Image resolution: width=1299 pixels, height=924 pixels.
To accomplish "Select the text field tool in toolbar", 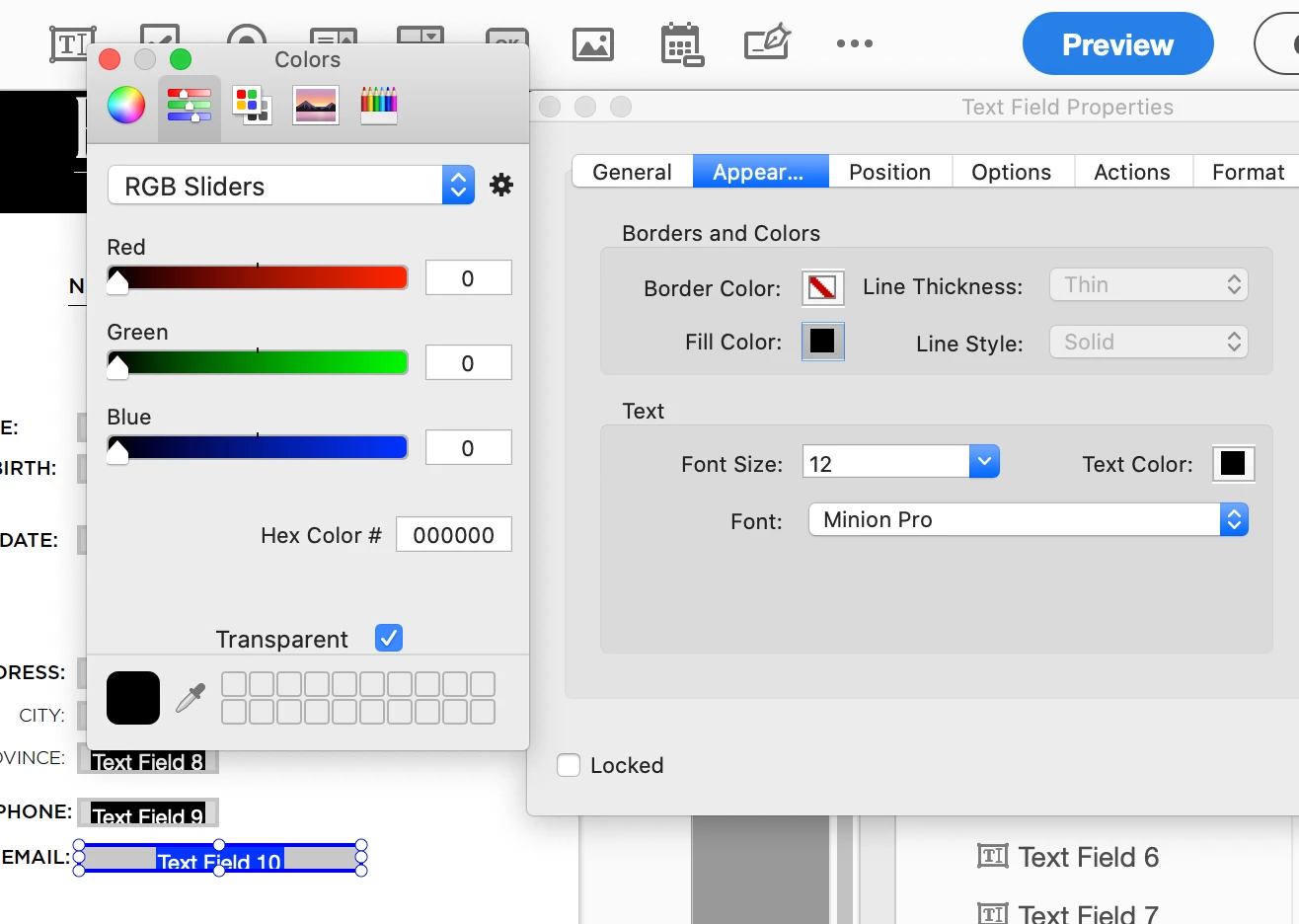I will [73, 44].
